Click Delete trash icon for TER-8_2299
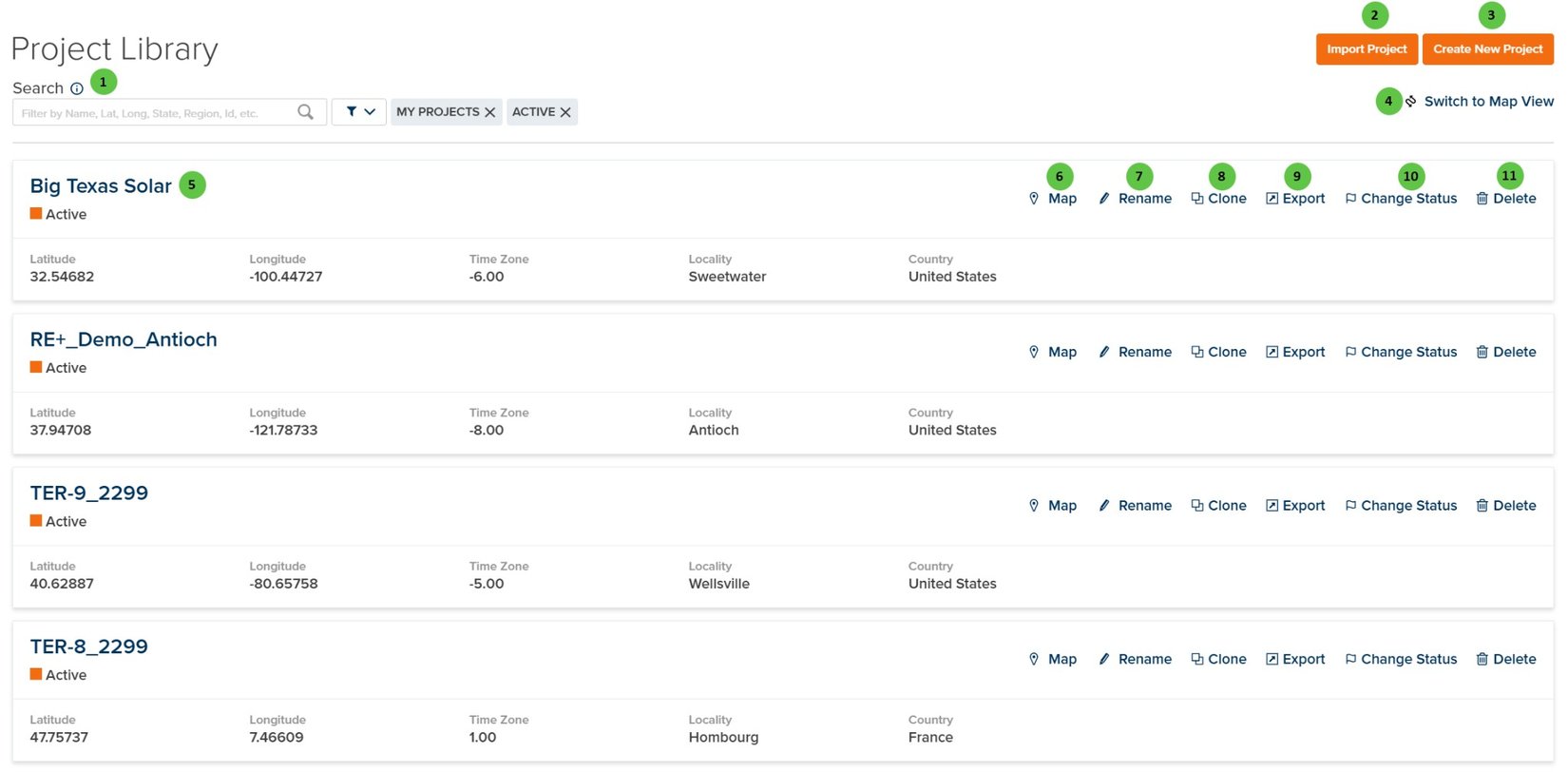Screen dimensions: 1568x772 coord(1482,659)
